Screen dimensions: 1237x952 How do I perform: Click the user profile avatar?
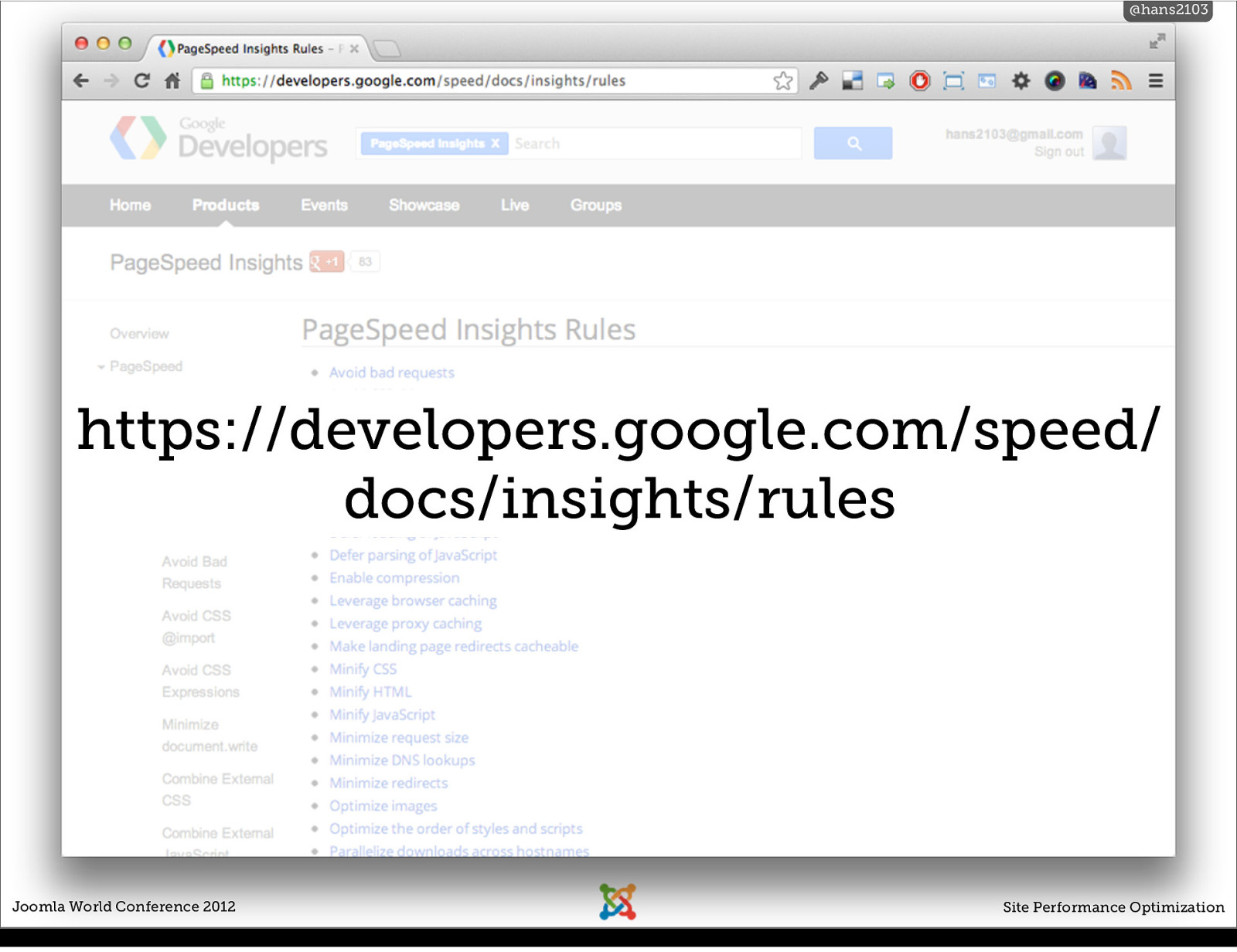[1109, 143]
